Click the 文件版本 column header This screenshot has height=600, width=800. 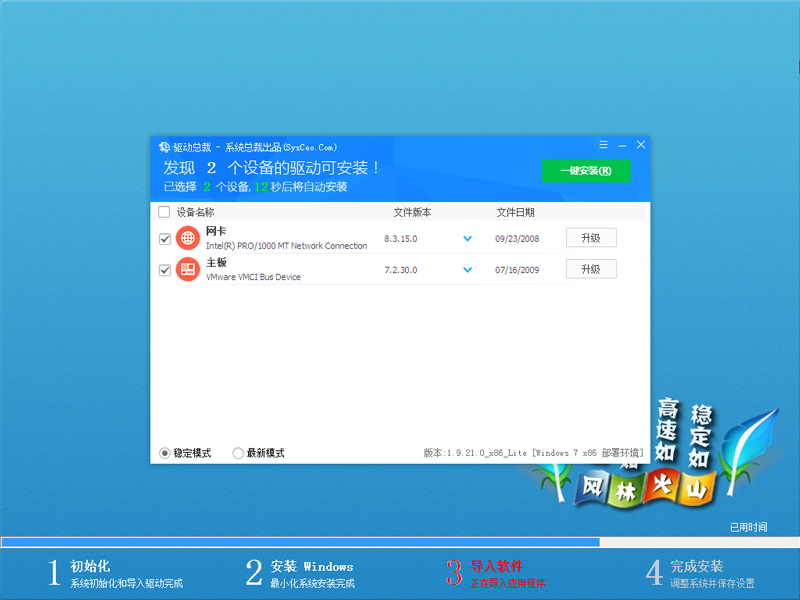(x=412, y=212)
